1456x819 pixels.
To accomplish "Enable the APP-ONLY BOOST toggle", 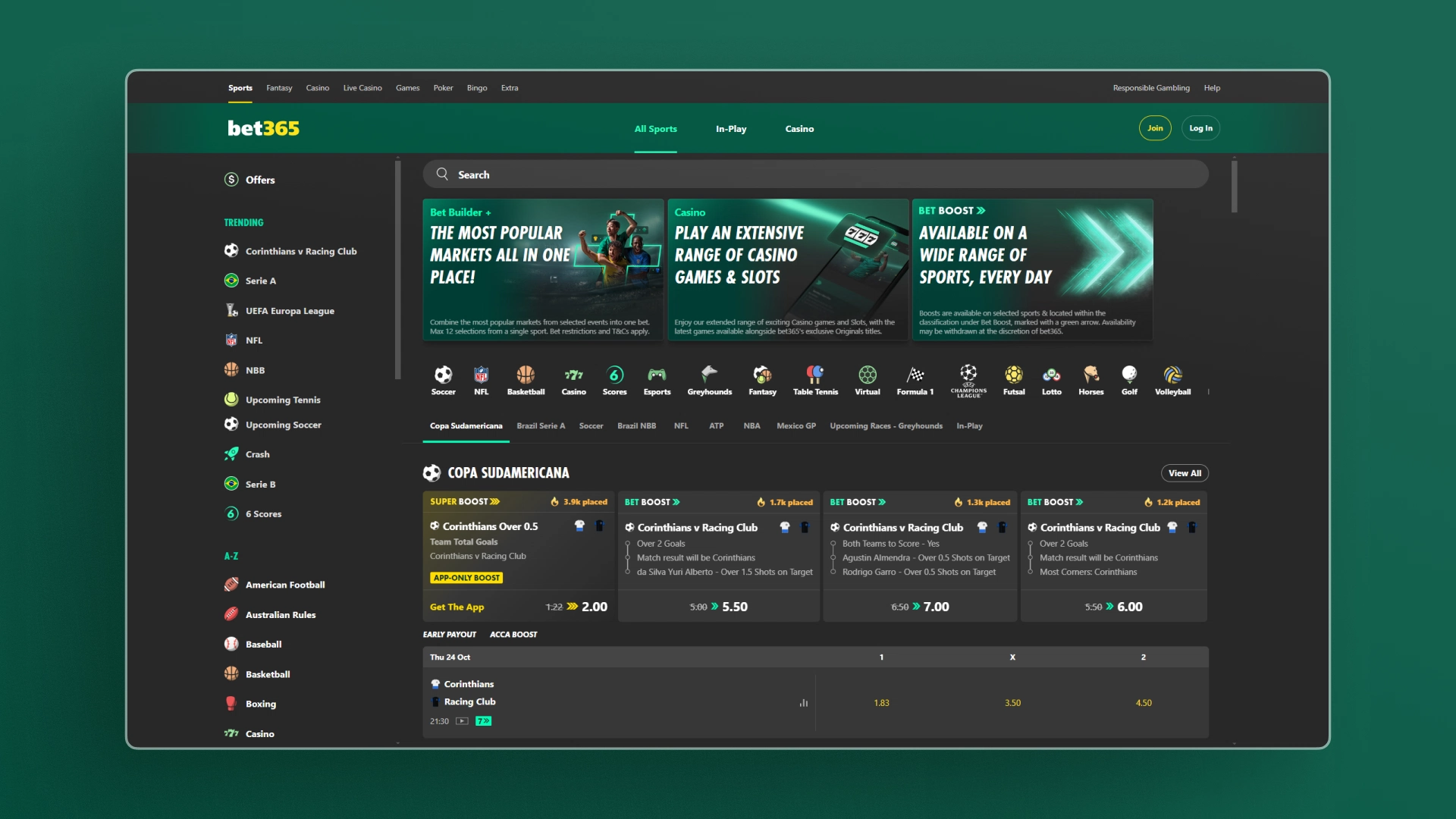I will [x=466, y=576].
